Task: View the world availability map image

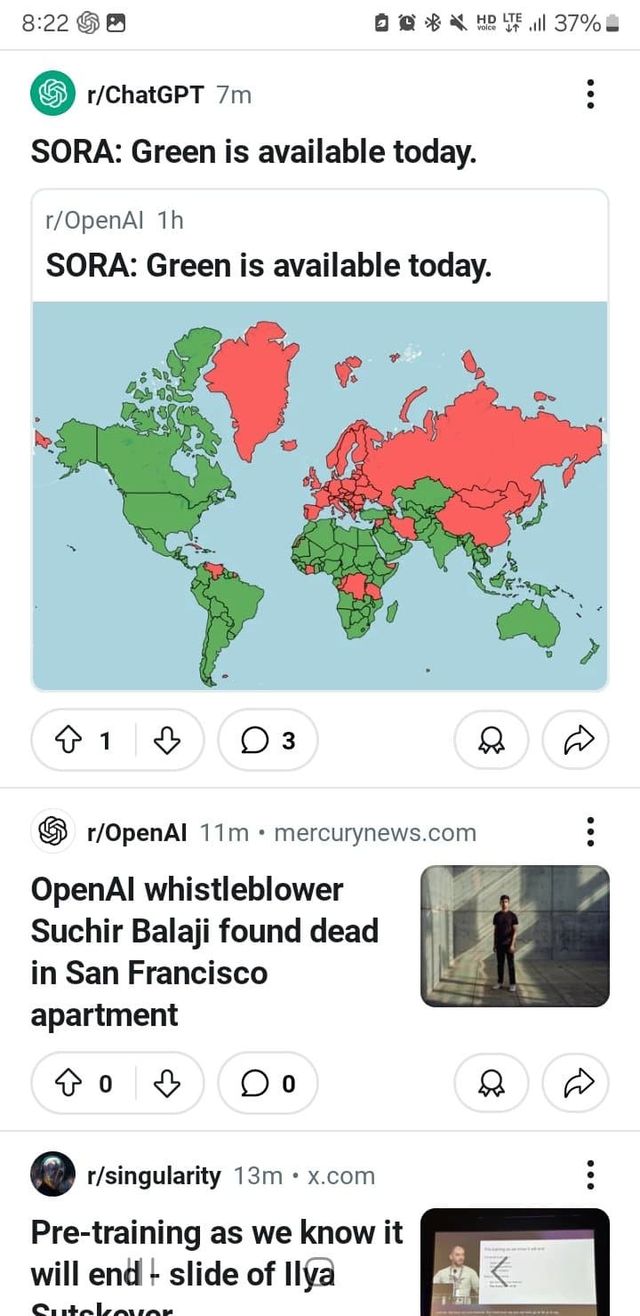Action: [320, 496]
